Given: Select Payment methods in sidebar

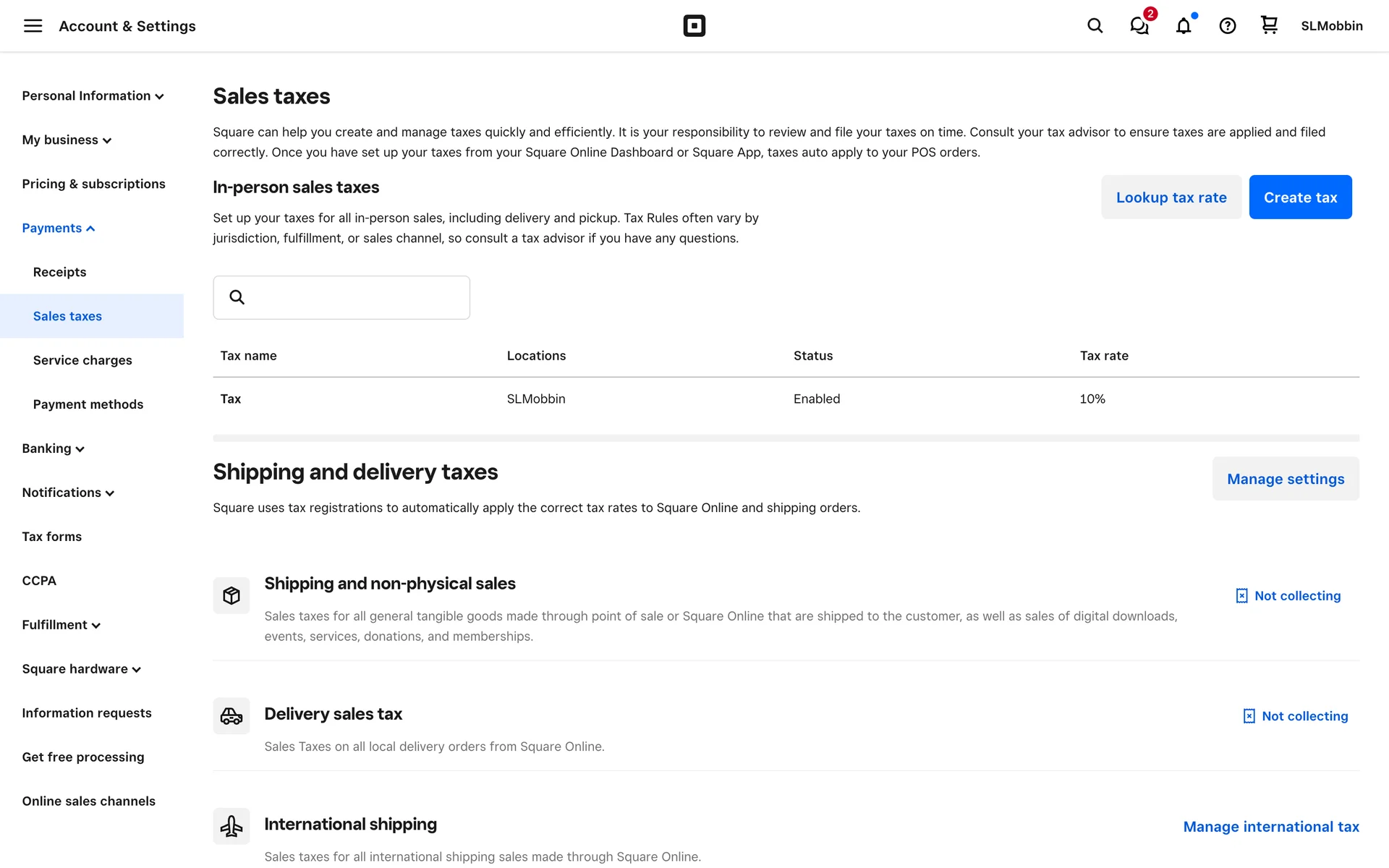Looking at the screenshot, I should pos(88,404).
